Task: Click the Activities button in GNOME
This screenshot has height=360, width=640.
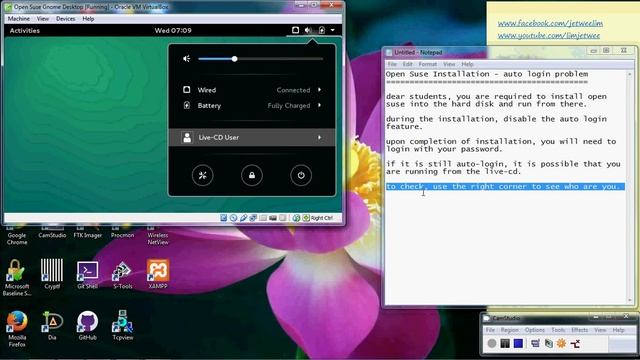Action: click(x=24, y=30)
